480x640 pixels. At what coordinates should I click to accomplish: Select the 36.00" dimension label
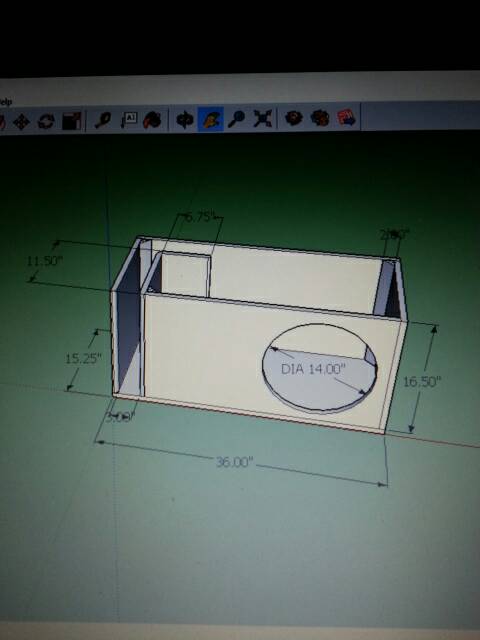[x=234, y=462]
